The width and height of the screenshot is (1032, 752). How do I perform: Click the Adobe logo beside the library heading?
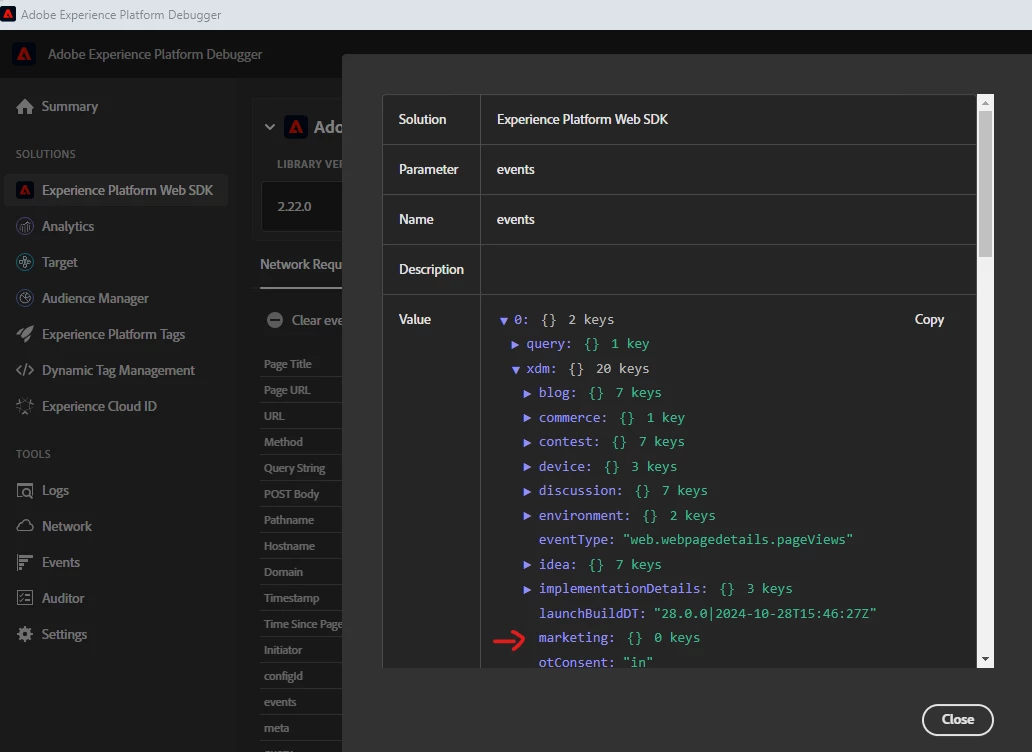tap(296, 127)
